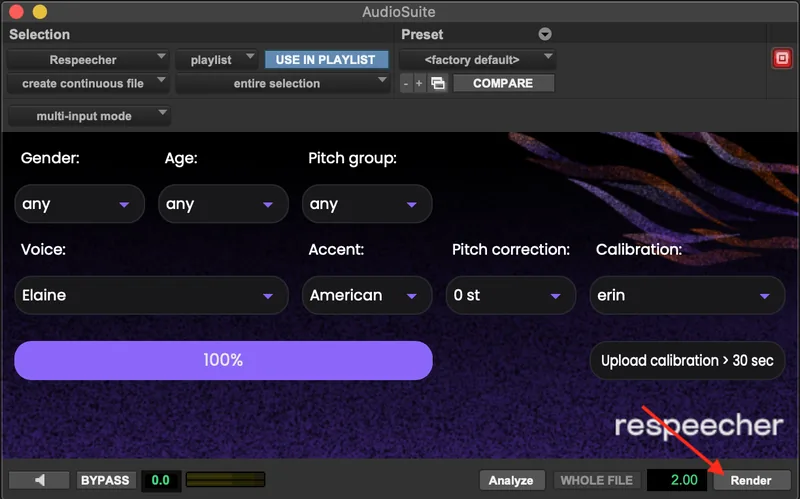This screenshot has width=800, height=499.
Task: Click the Render button
Action: [751, 480]
